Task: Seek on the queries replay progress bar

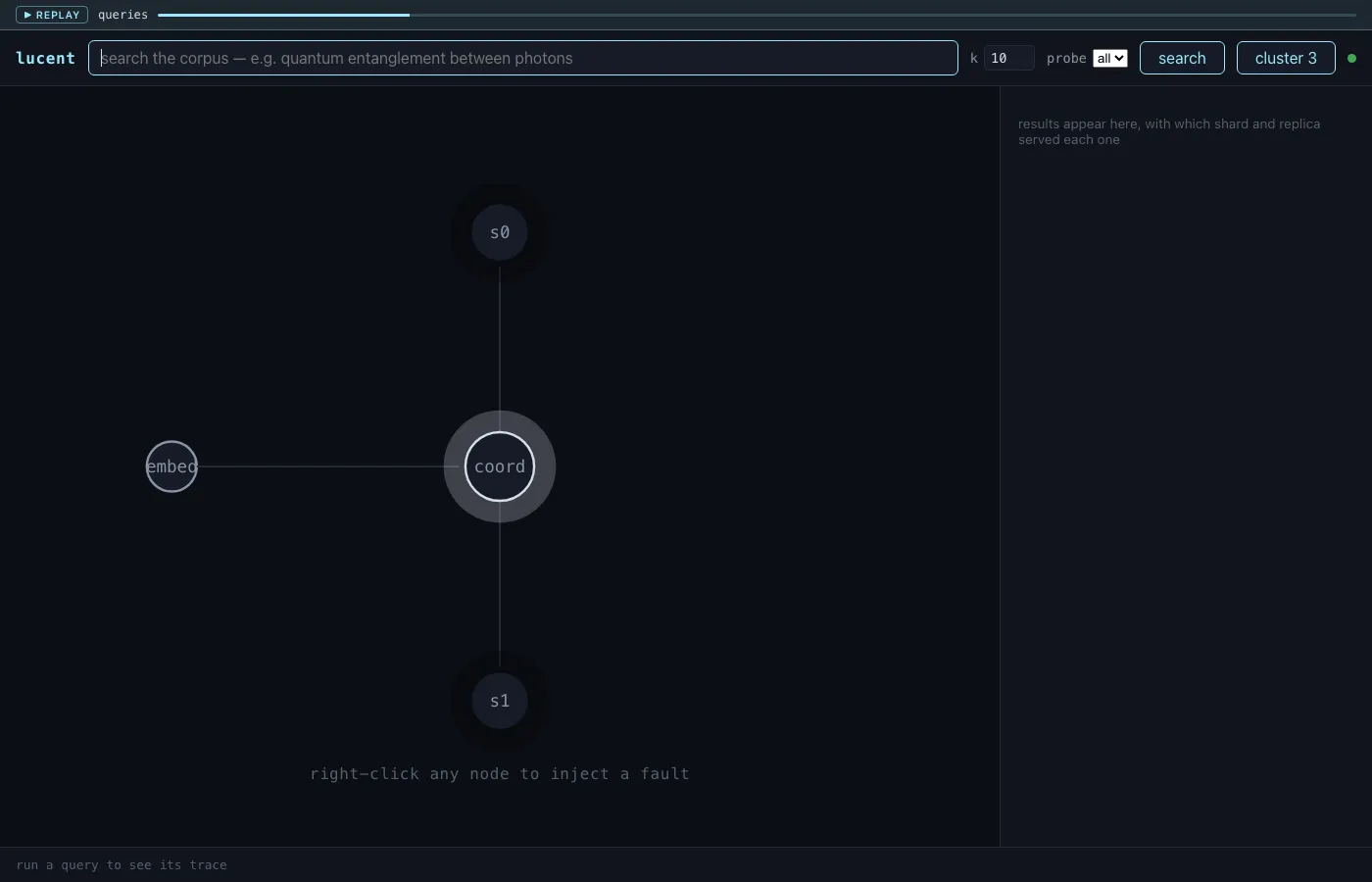Action: [x=757, y=15]
